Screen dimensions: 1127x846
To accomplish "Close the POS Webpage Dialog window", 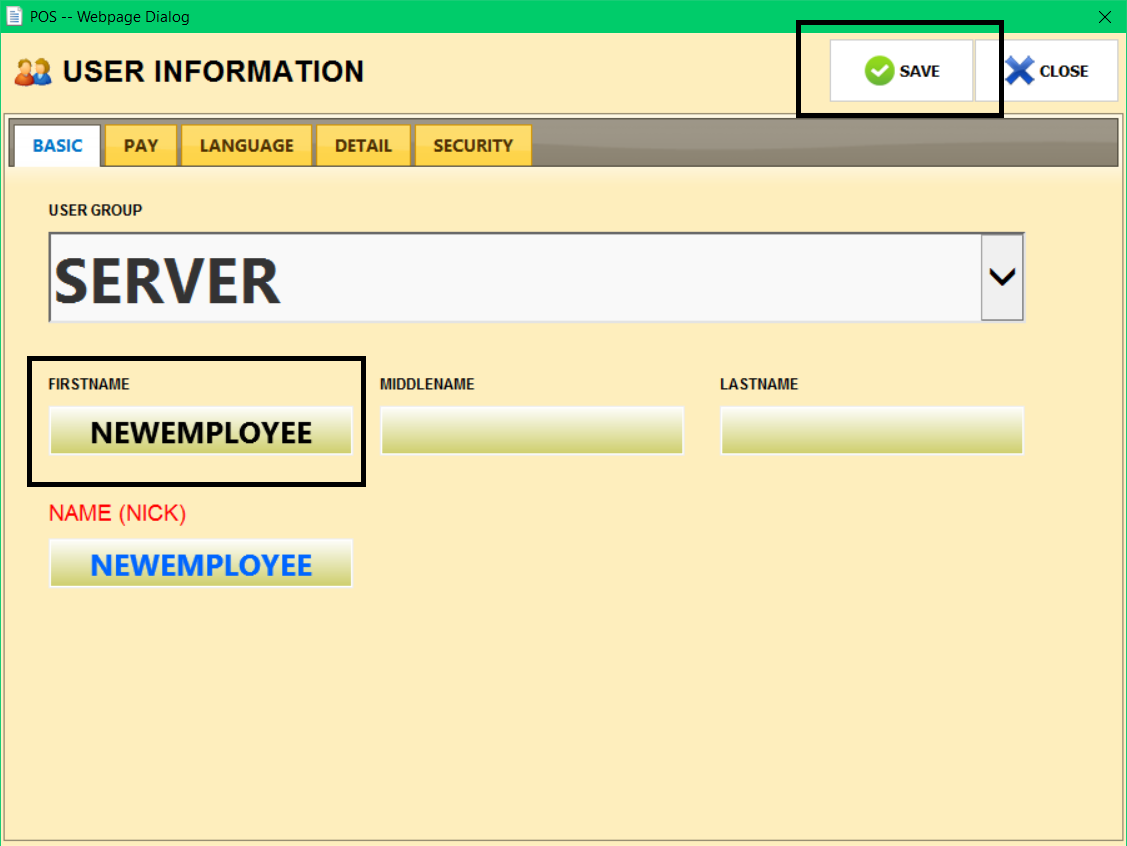I will (x=1105, y=17).
